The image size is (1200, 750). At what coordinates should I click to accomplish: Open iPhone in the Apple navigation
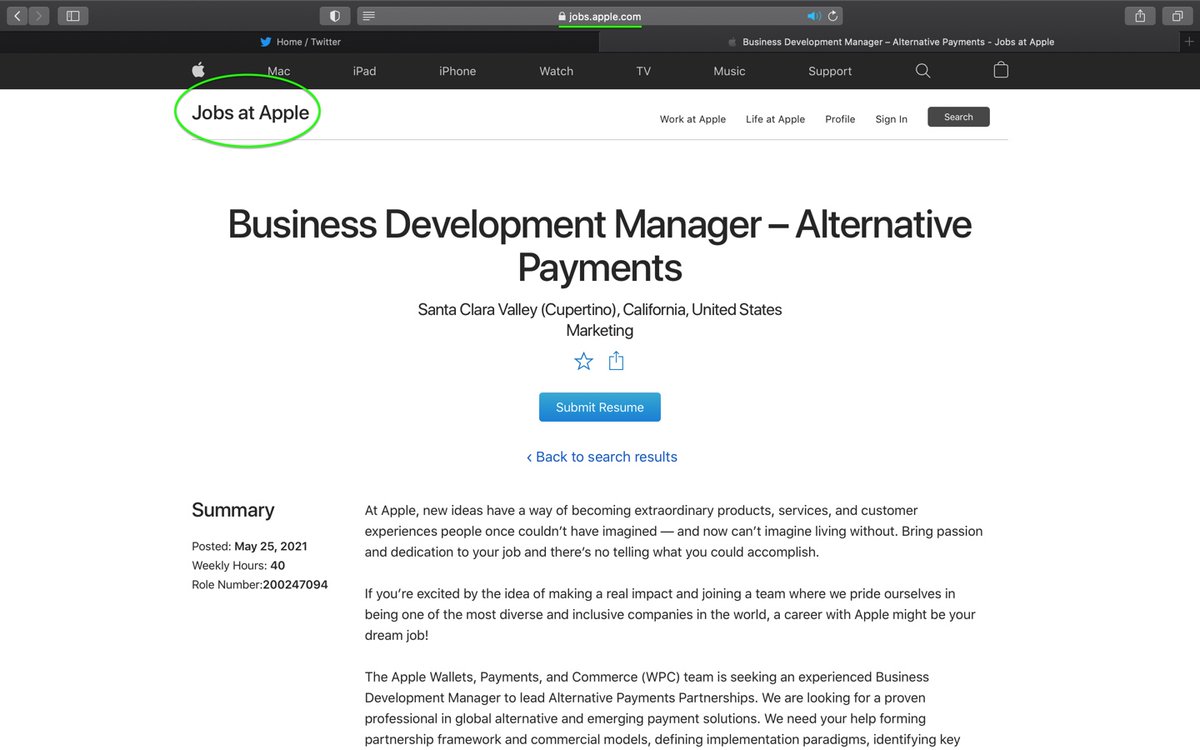click(457, 71)
